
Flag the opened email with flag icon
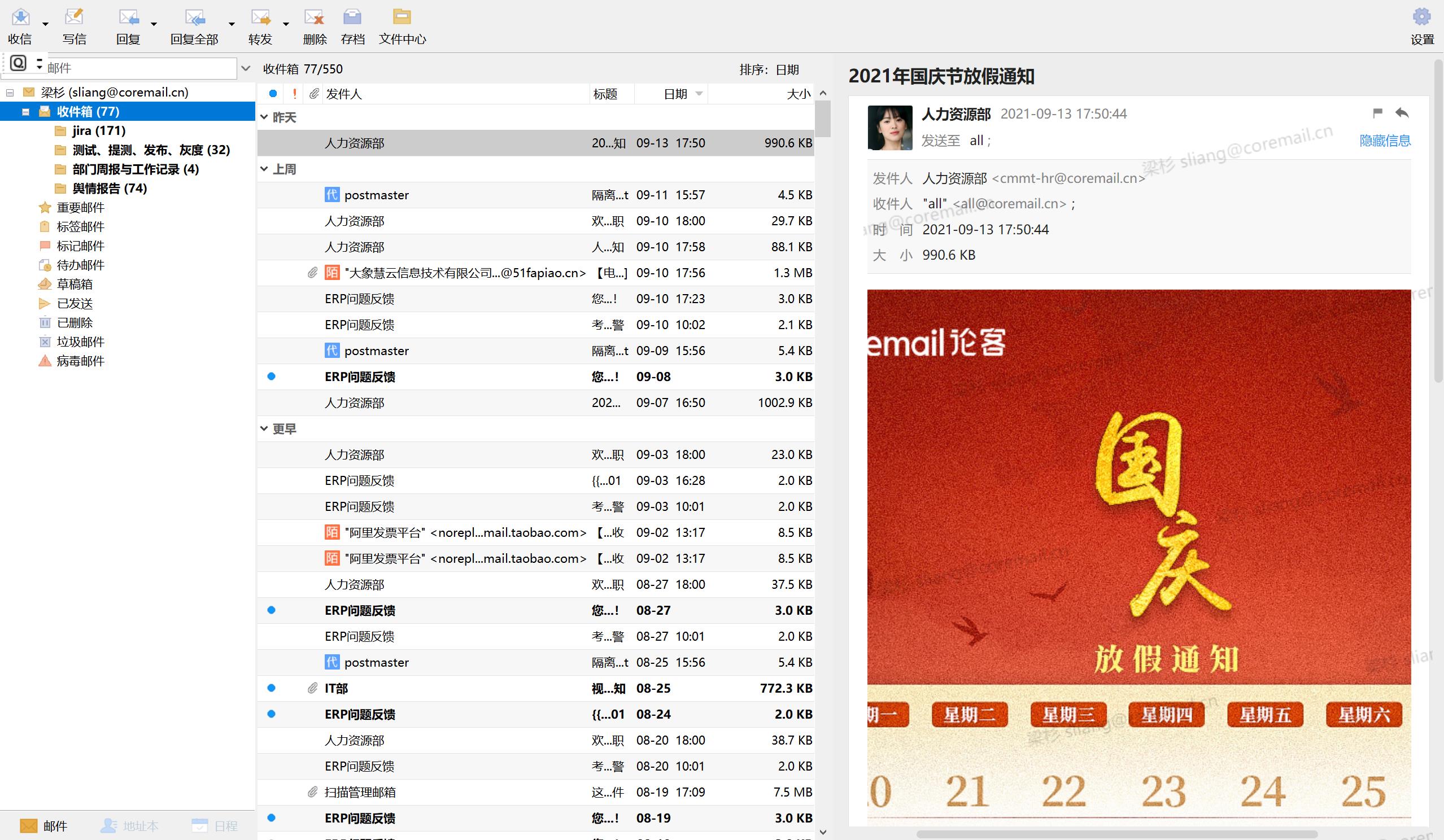point(1377,113)
